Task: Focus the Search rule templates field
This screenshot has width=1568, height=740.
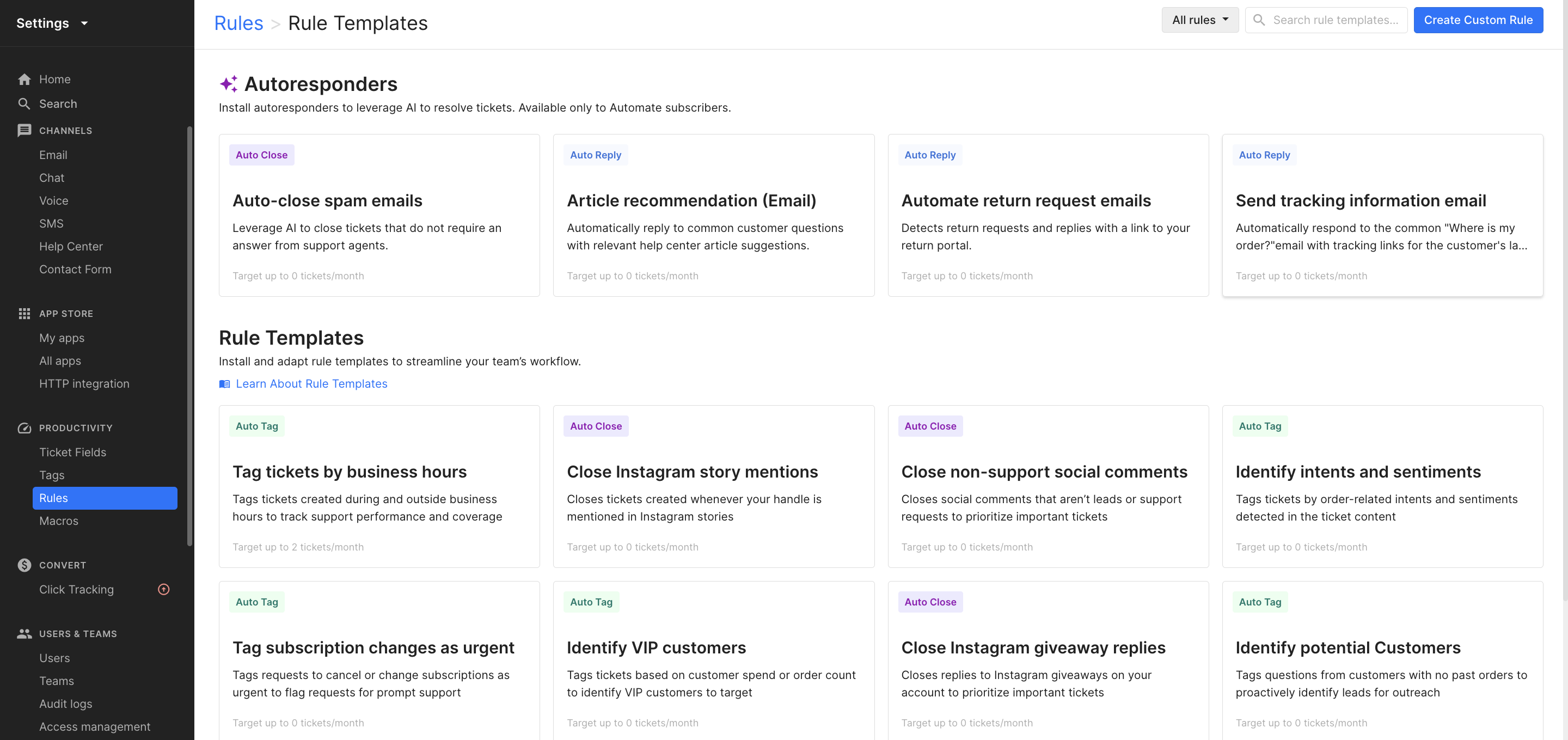Action: click(1326, 20)
